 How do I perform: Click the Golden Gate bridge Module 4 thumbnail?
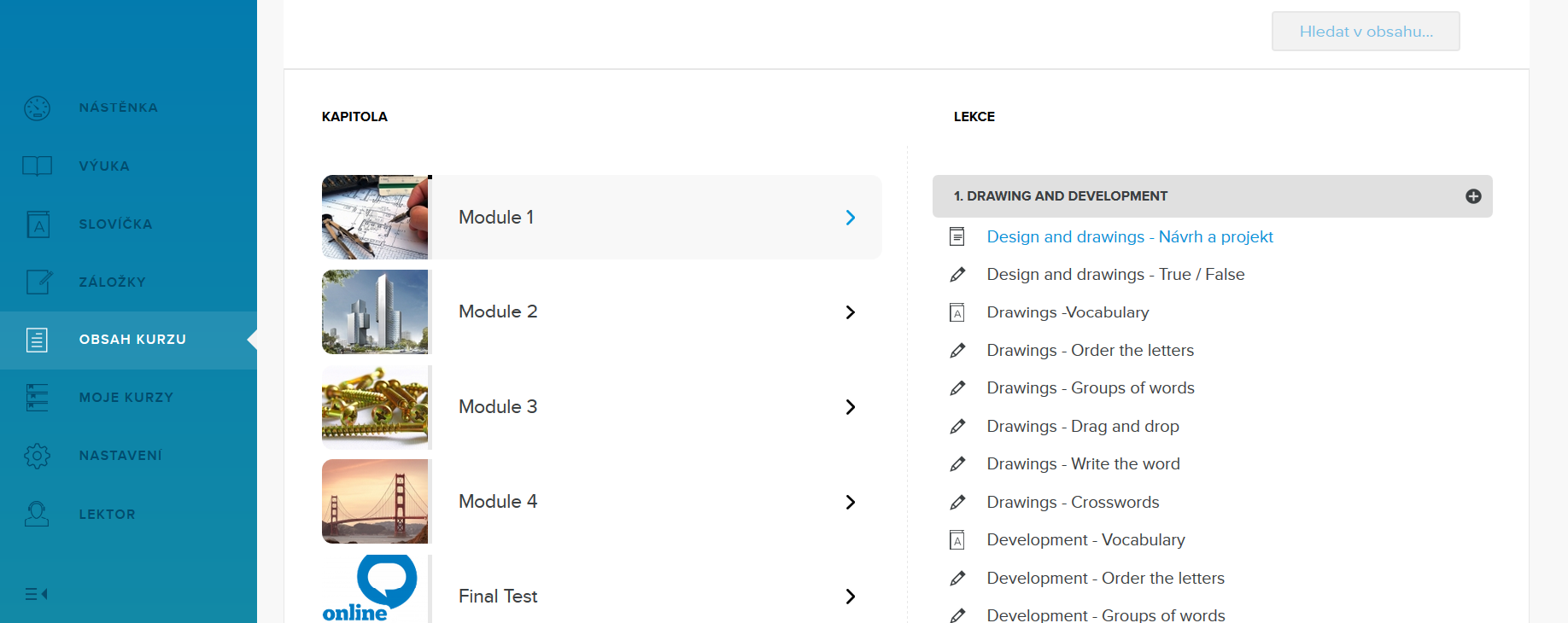coord(375,502)
